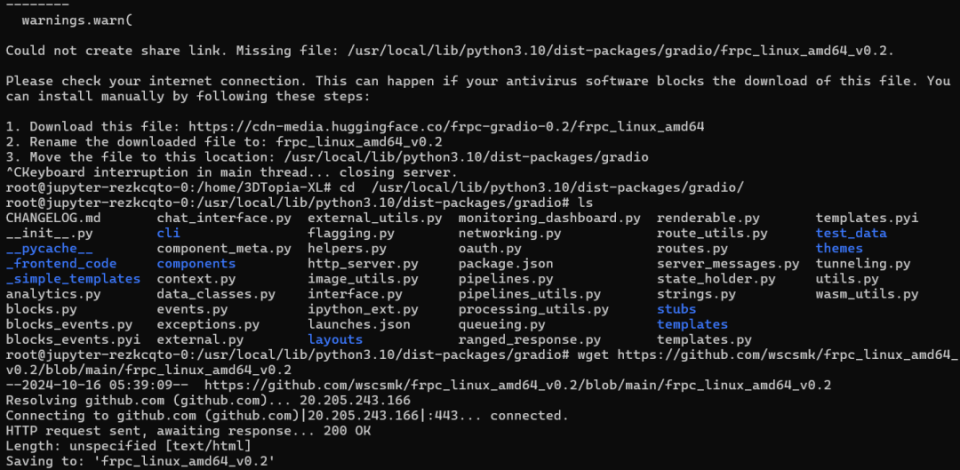Select the _frontend_code directory
Image resolution: width=960 pixels, height=470 pixels.
pos(60,264)
